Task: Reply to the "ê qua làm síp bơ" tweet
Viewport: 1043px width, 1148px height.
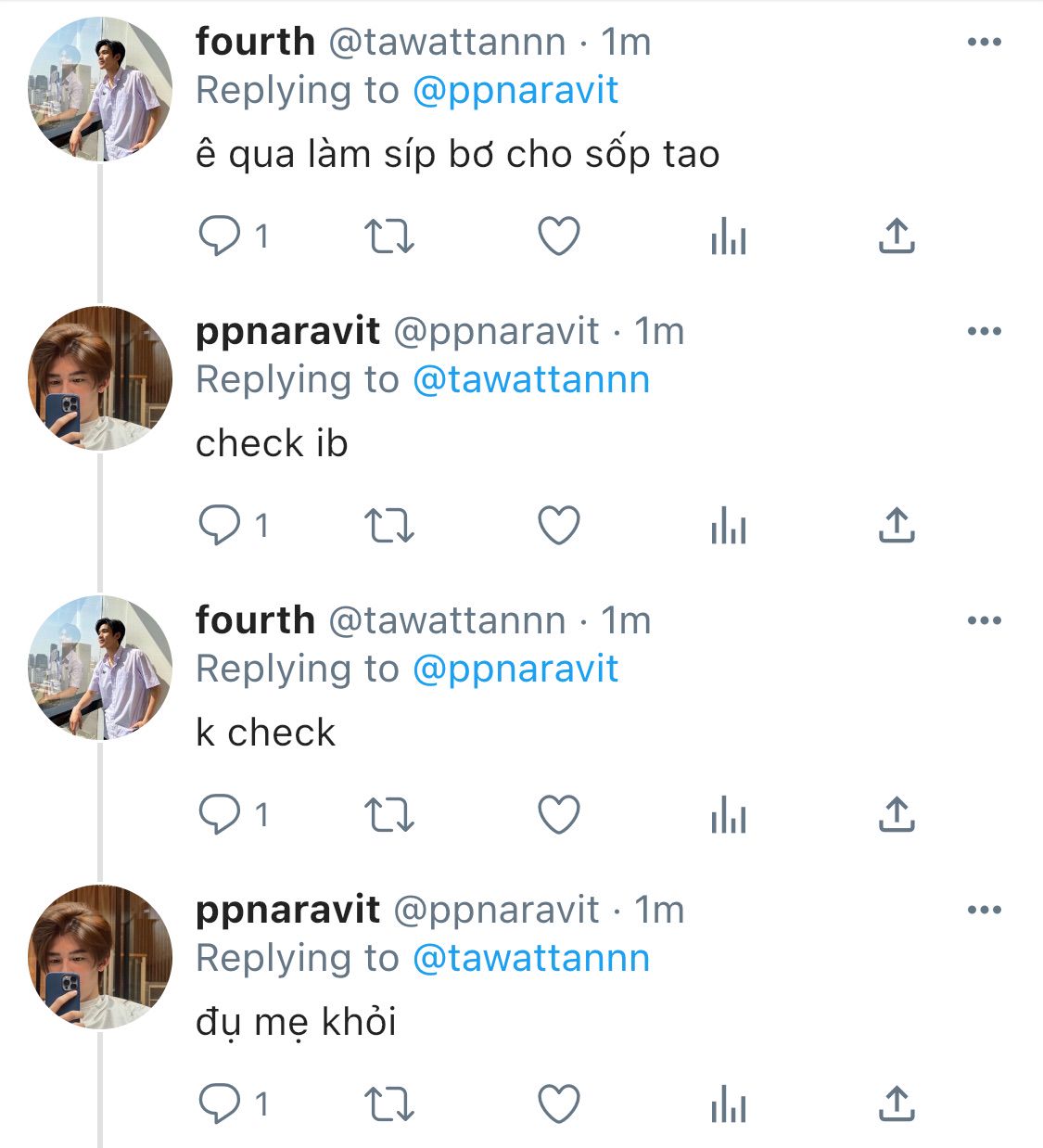Action: (x=220, y=236)
